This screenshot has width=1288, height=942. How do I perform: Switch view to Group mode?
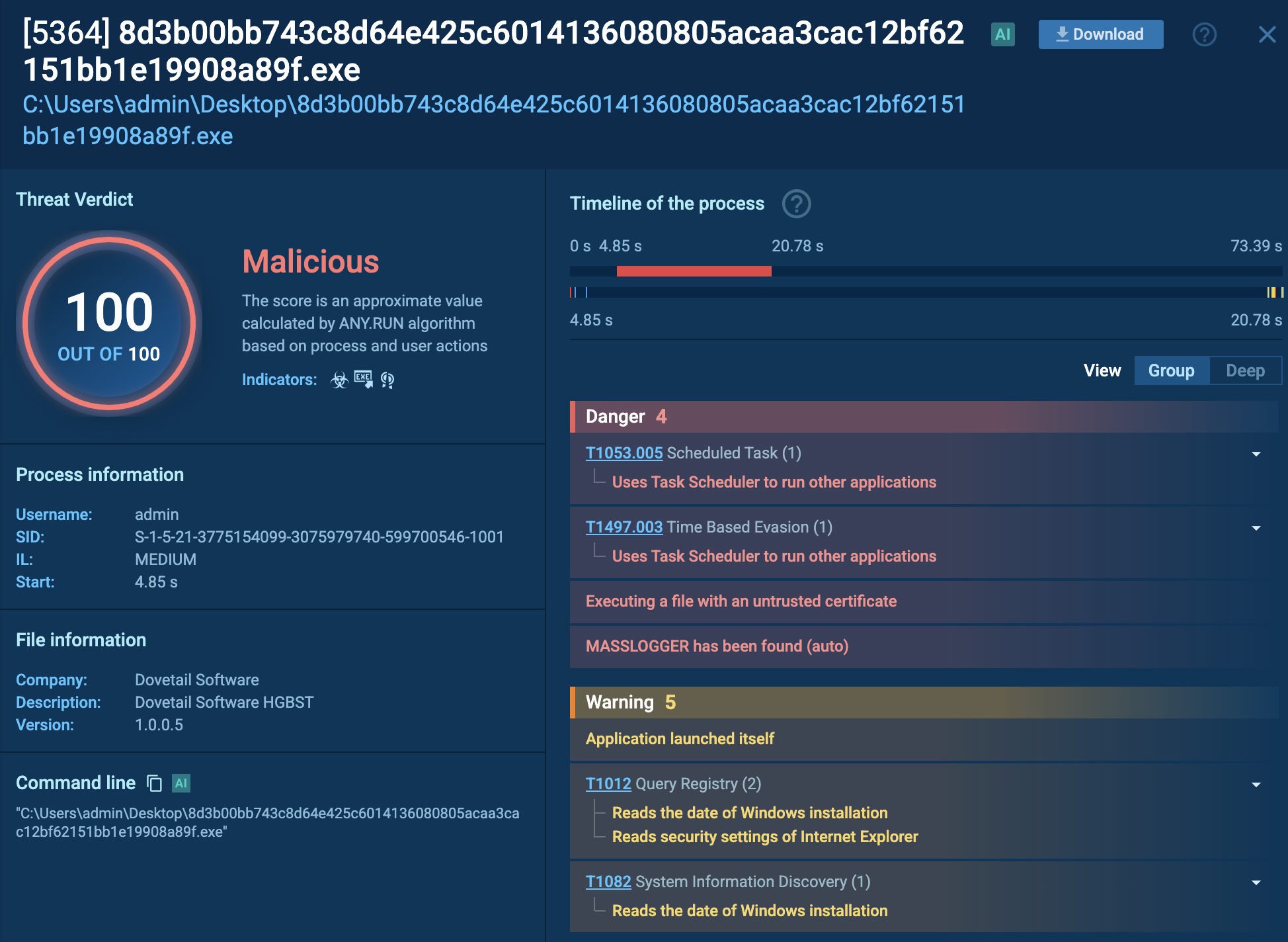pyautogui.click(x=1171, y=370)
